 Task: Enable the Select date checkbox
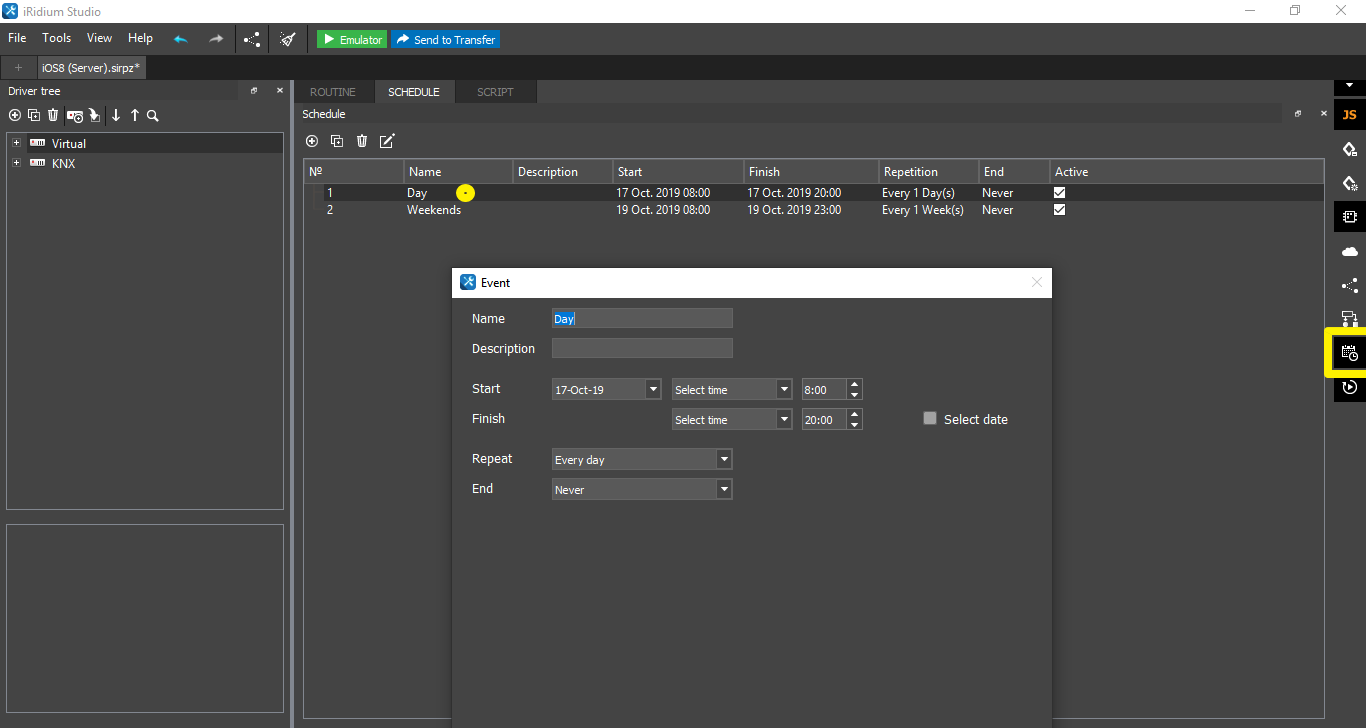pyautogui.click(x=930, y=418)
